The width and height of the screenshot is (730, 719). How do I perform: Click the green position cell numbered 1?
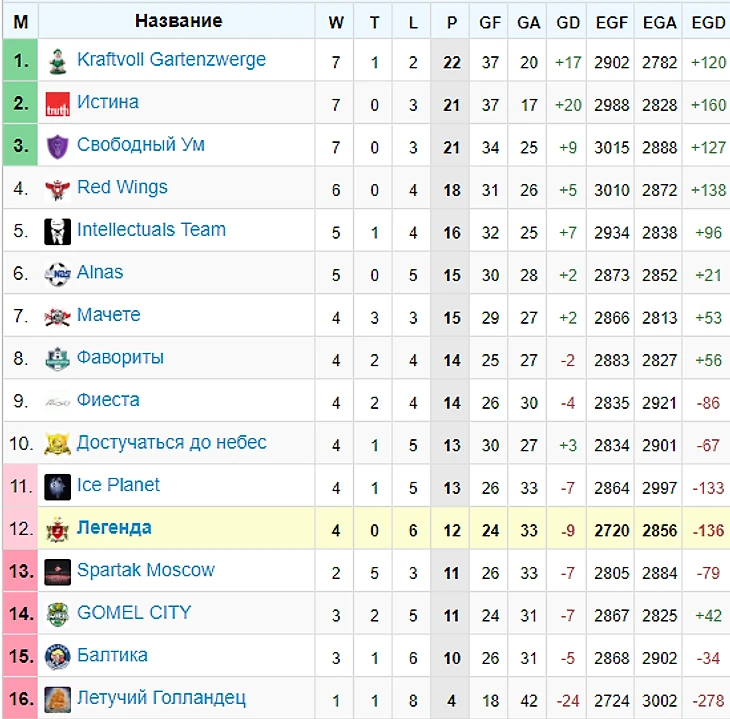(x=21, y=62)
